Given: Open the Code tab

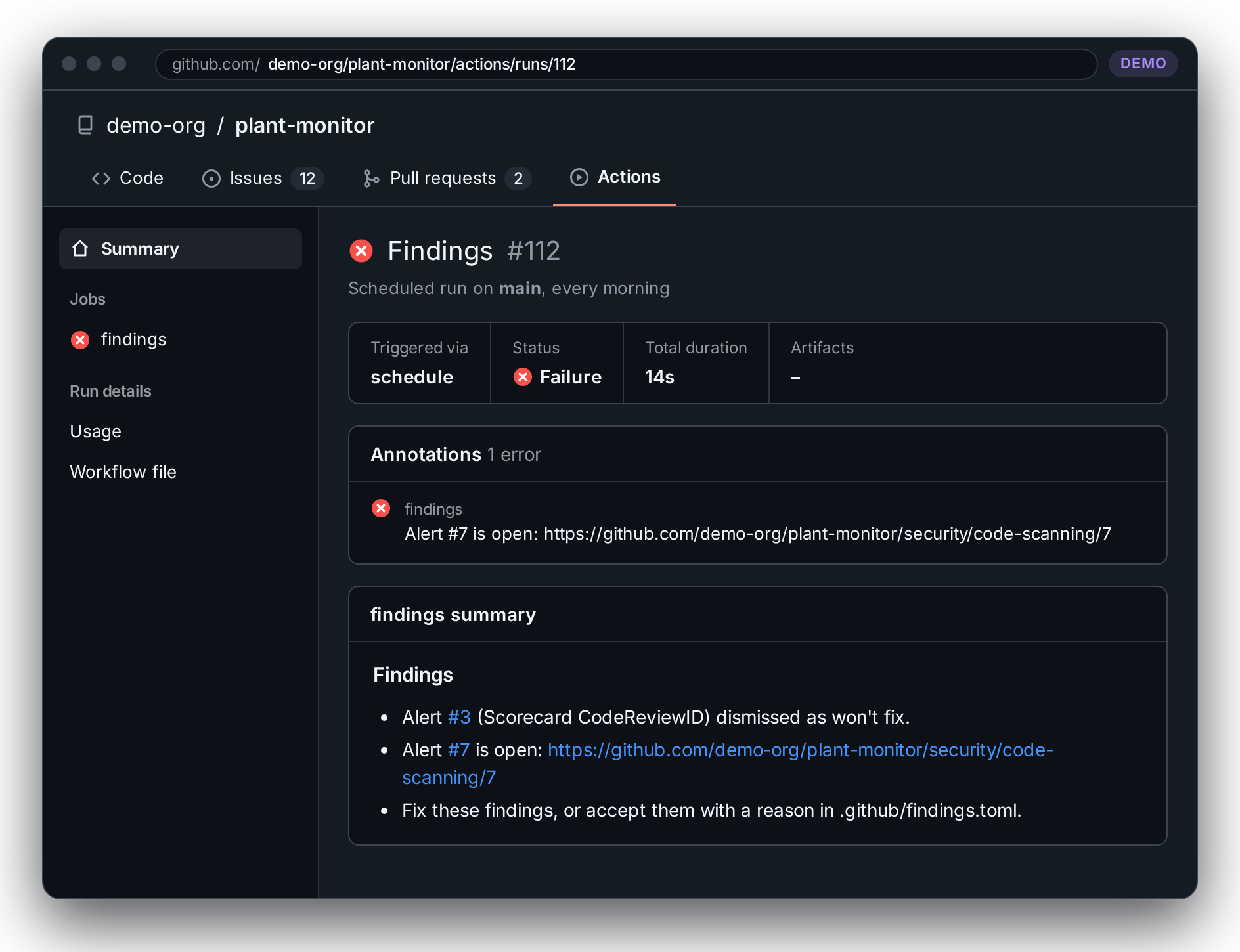Looking at the screenshot, I should pyautogui.click(x=127, y=178).
